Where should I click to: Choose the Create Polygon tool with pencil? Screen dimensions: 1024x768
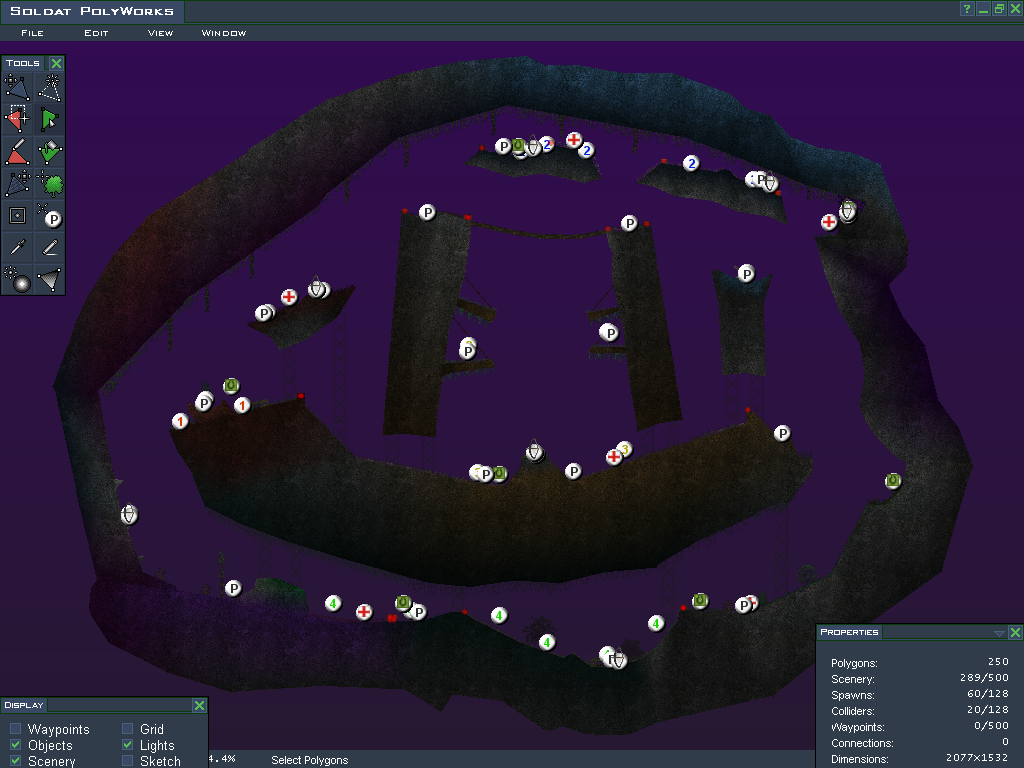(x=18, y=152)
